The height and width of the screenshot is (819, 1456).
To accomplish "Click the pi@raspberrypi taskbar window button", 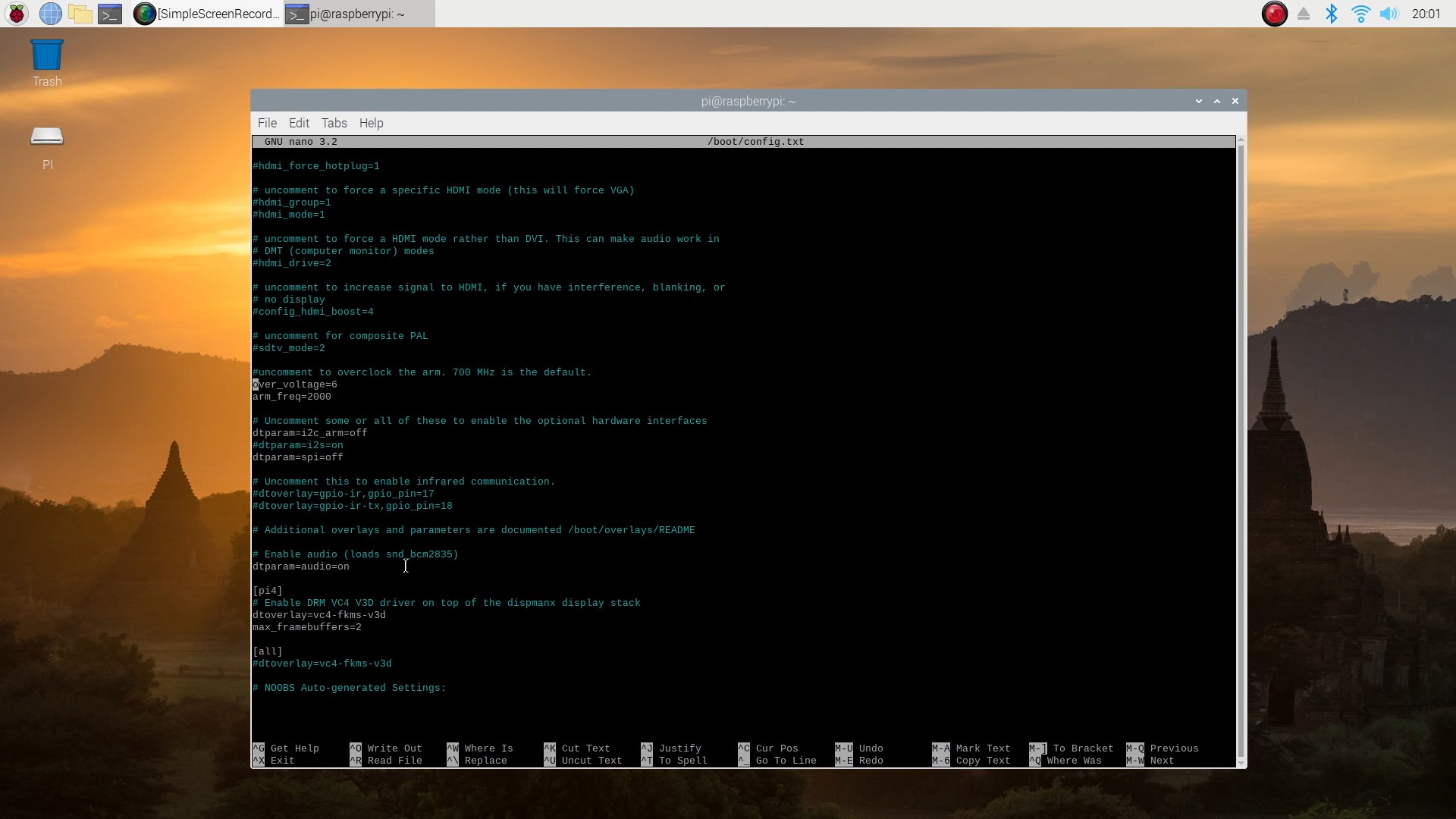I will click(359, 14).
